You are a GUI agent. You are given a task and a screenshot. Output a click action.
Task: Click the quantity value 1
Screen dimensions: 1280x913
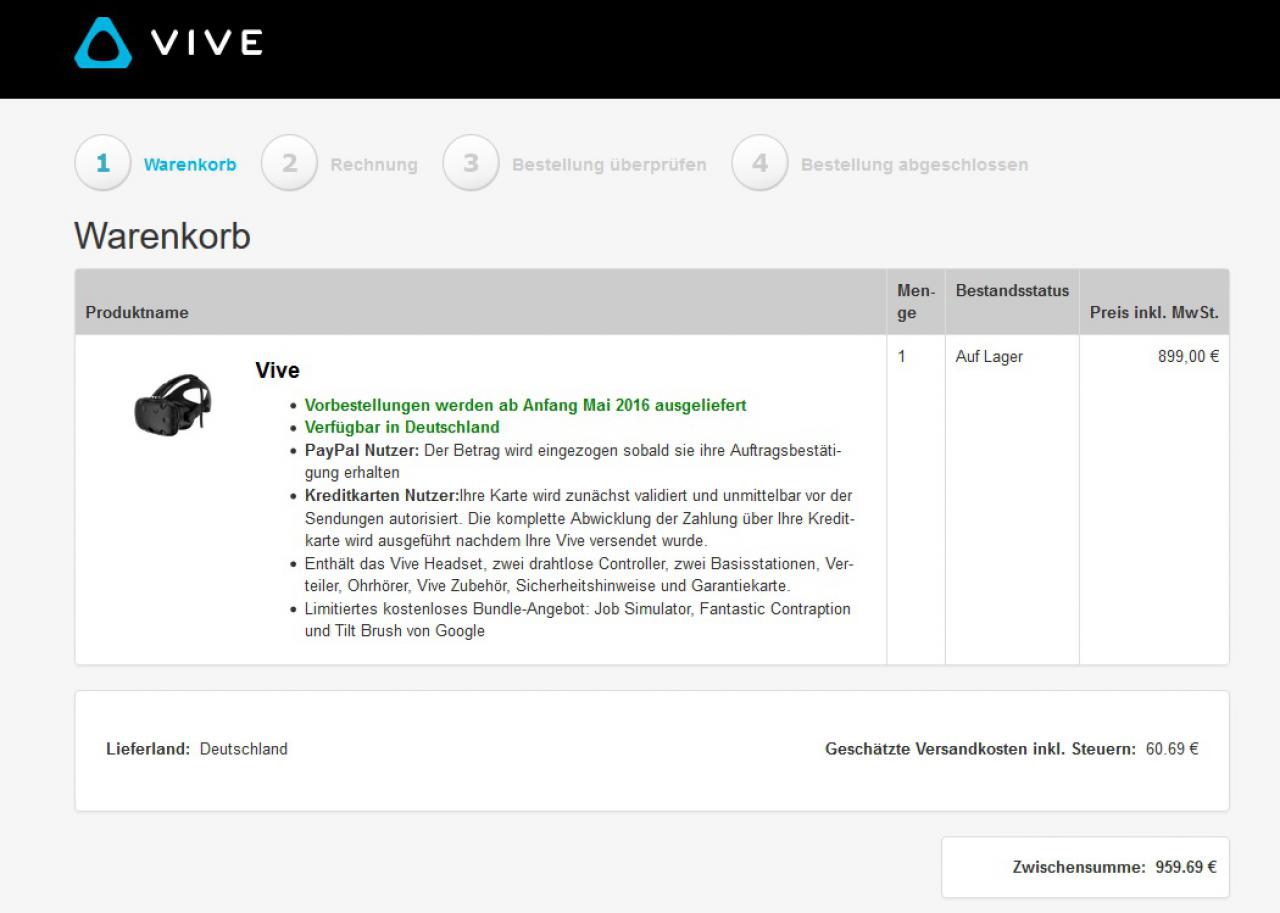pos(902,356)
